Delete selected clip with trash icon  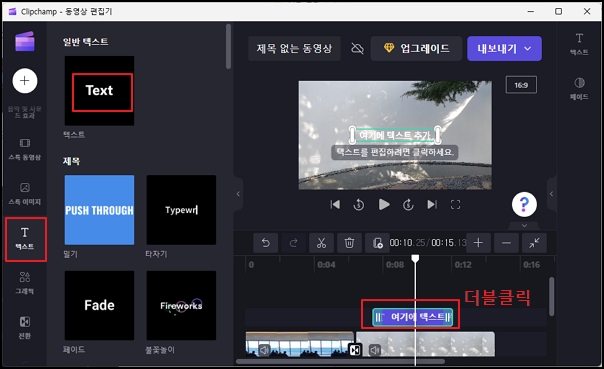[349, 243]
